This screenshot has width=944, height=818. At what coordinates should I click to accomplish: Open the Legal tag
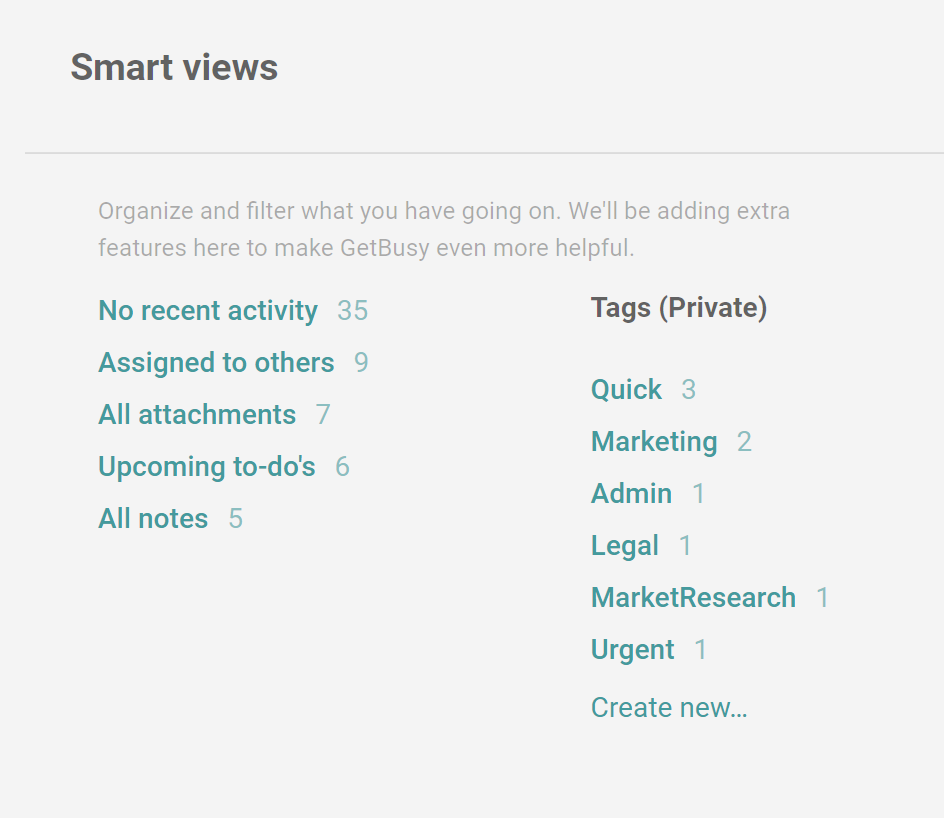[624, 546]
